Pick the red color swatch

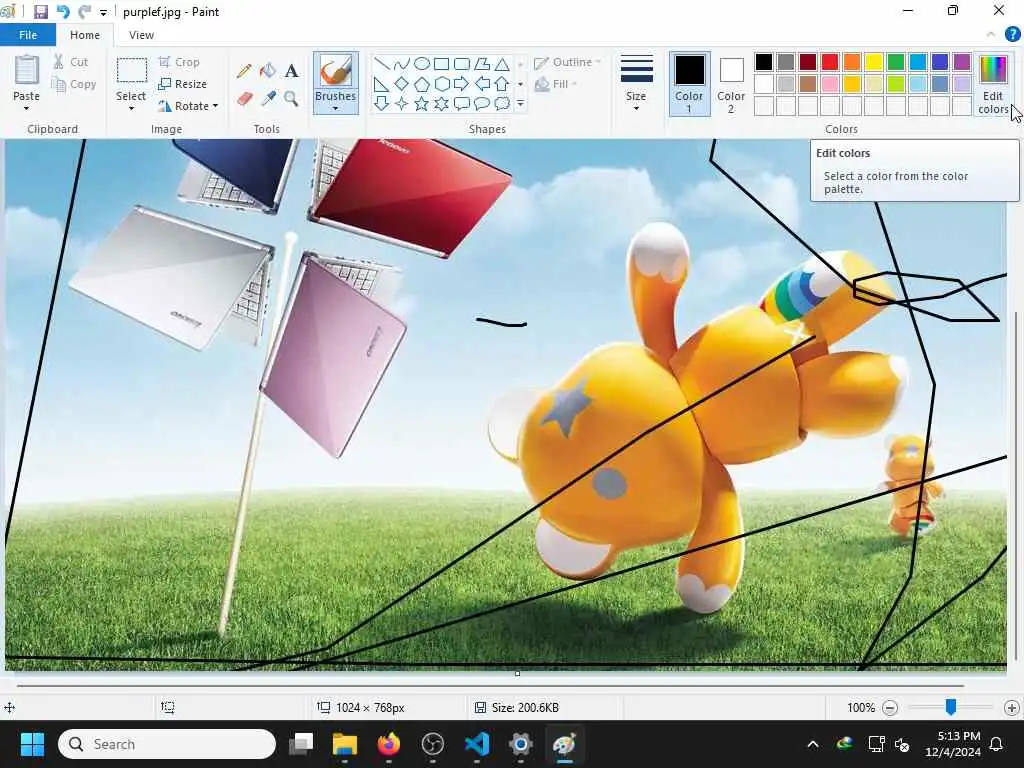click(x=829, y=62)
